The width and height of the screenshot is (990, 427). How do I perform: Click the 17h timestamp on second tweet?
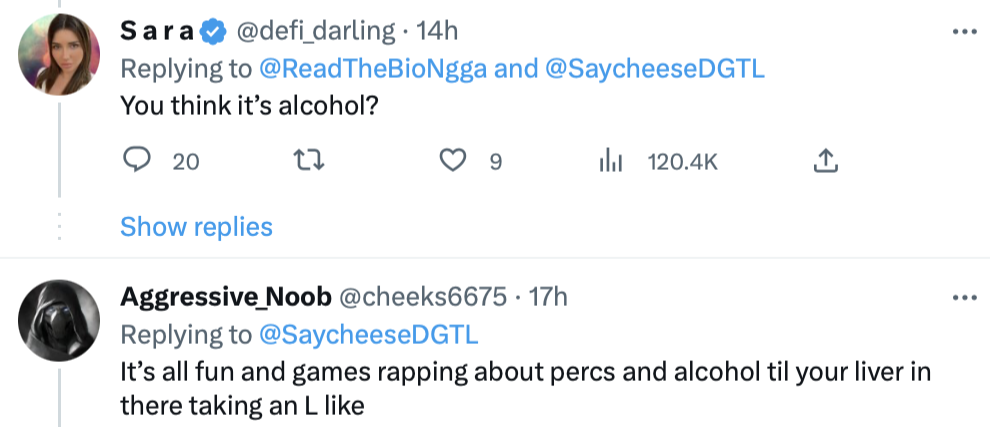(547, 297)
